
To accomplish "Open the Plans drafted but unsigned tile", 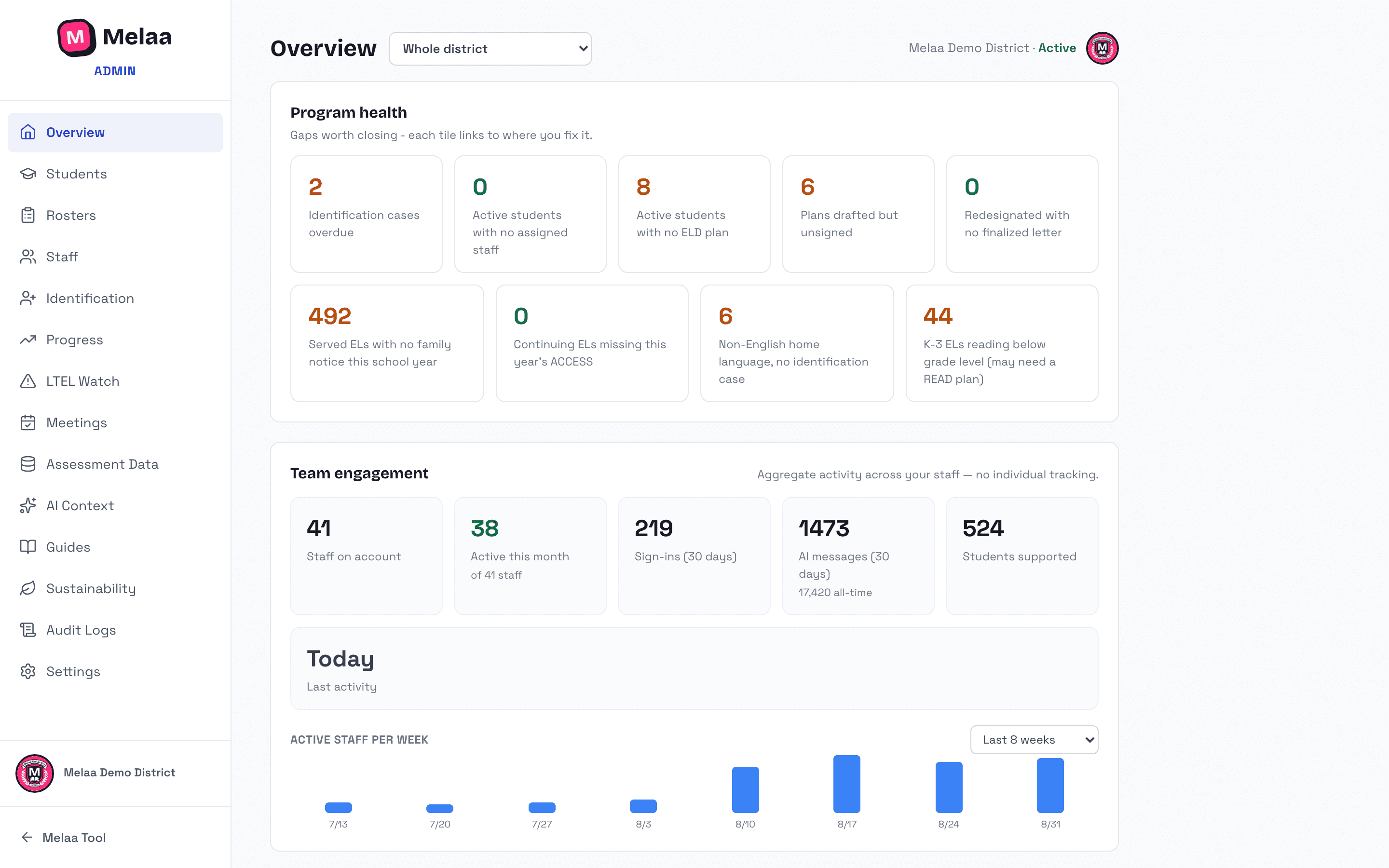I will click(858, 214).
